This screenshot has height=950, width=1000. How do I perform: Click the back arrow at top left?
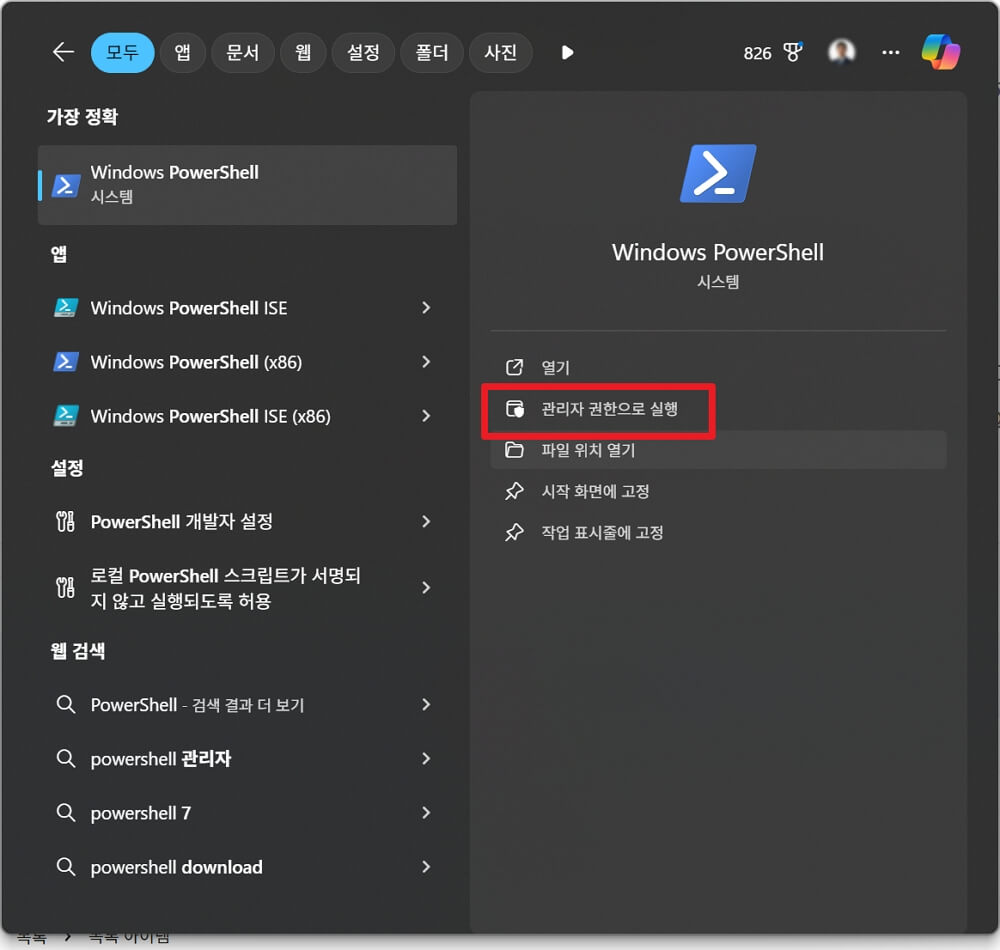point(62,53)
